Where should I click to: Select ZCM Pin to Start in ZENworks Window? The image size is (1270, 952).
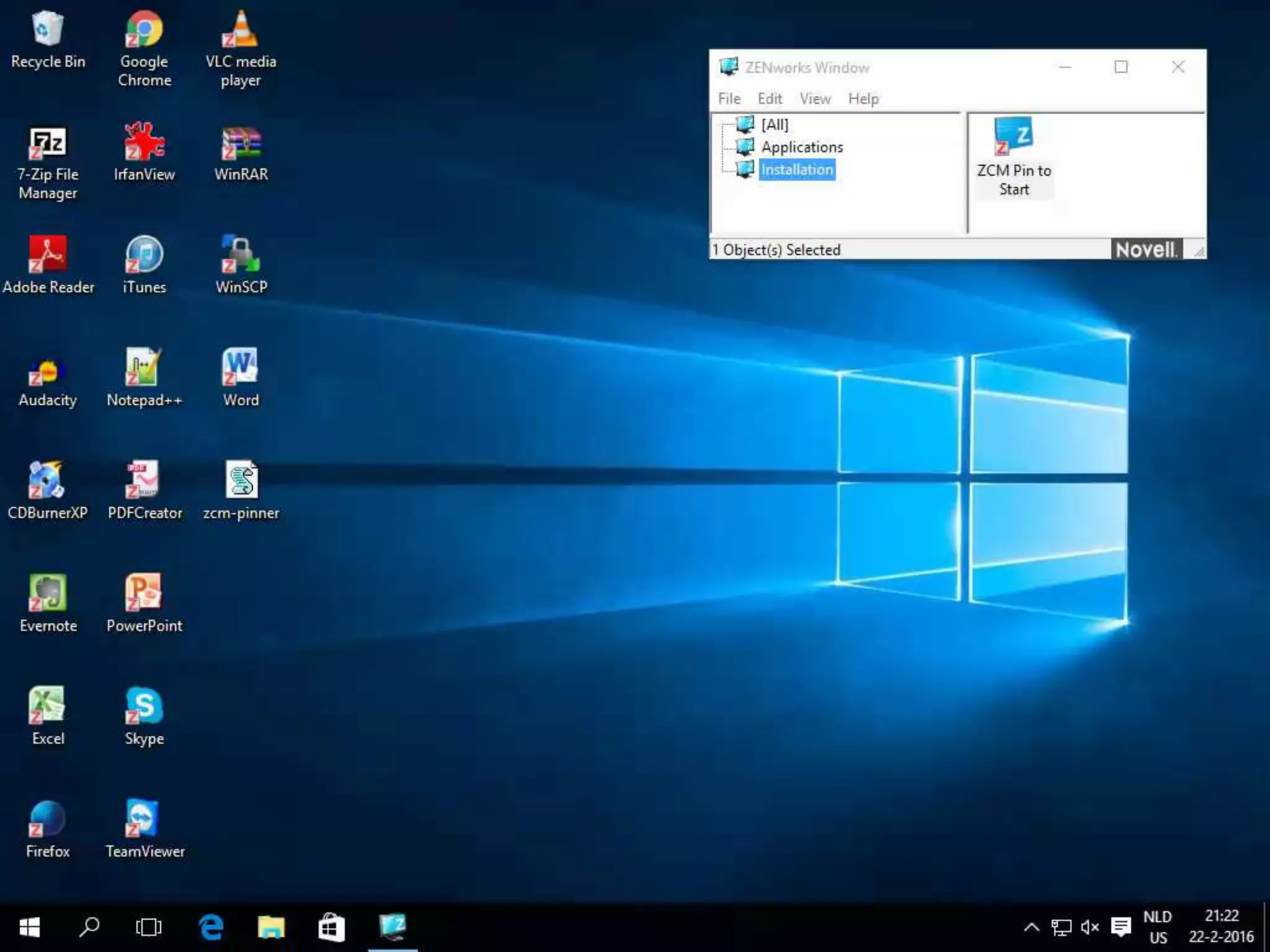pyautogui.click(x=1014, y=157)
